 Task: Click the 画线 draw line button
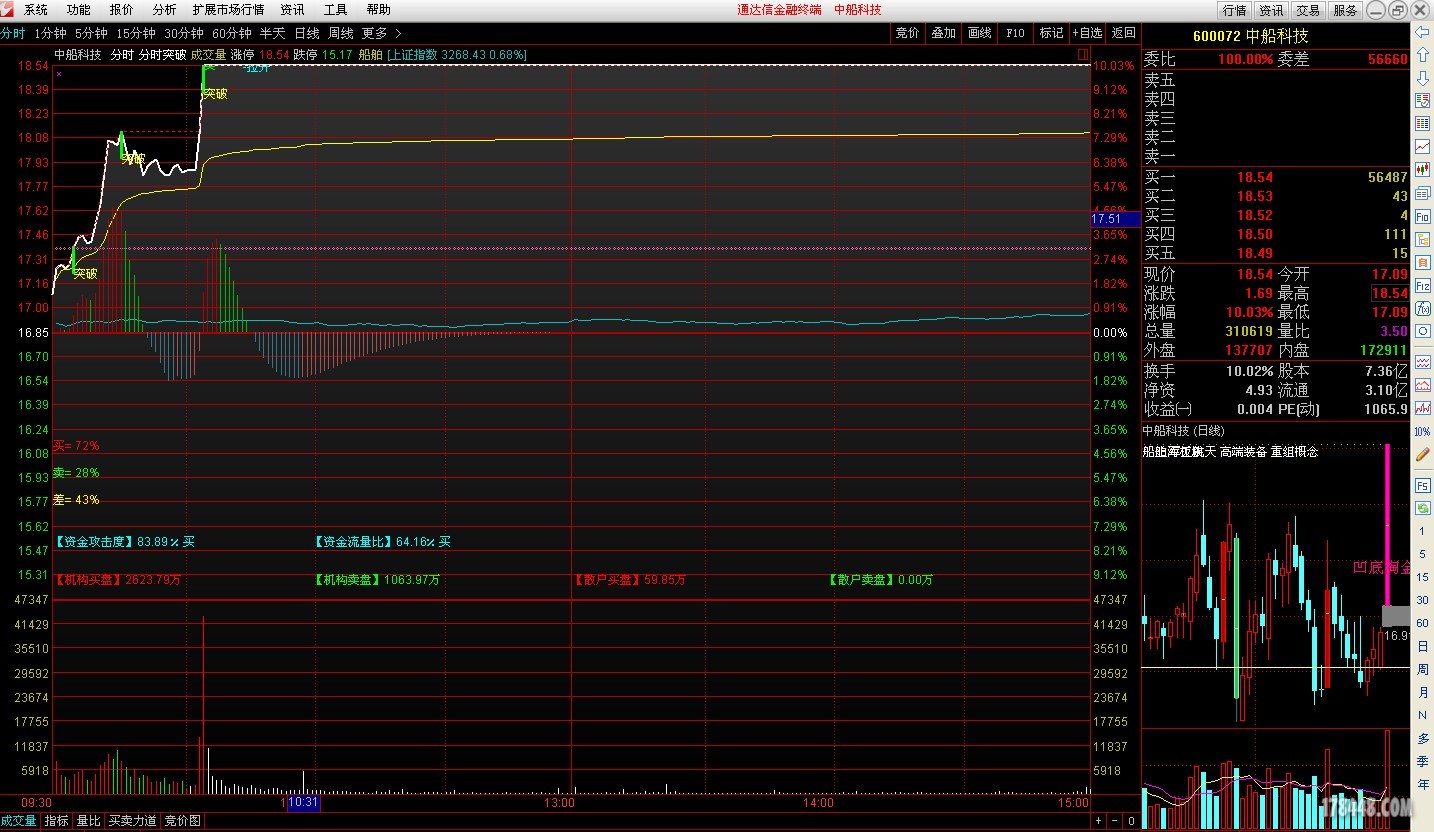[x=980, y=33]
